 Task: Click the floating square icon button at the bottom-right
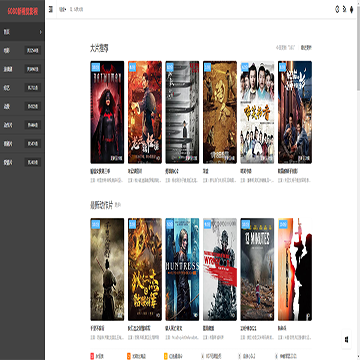coord(347,340)
